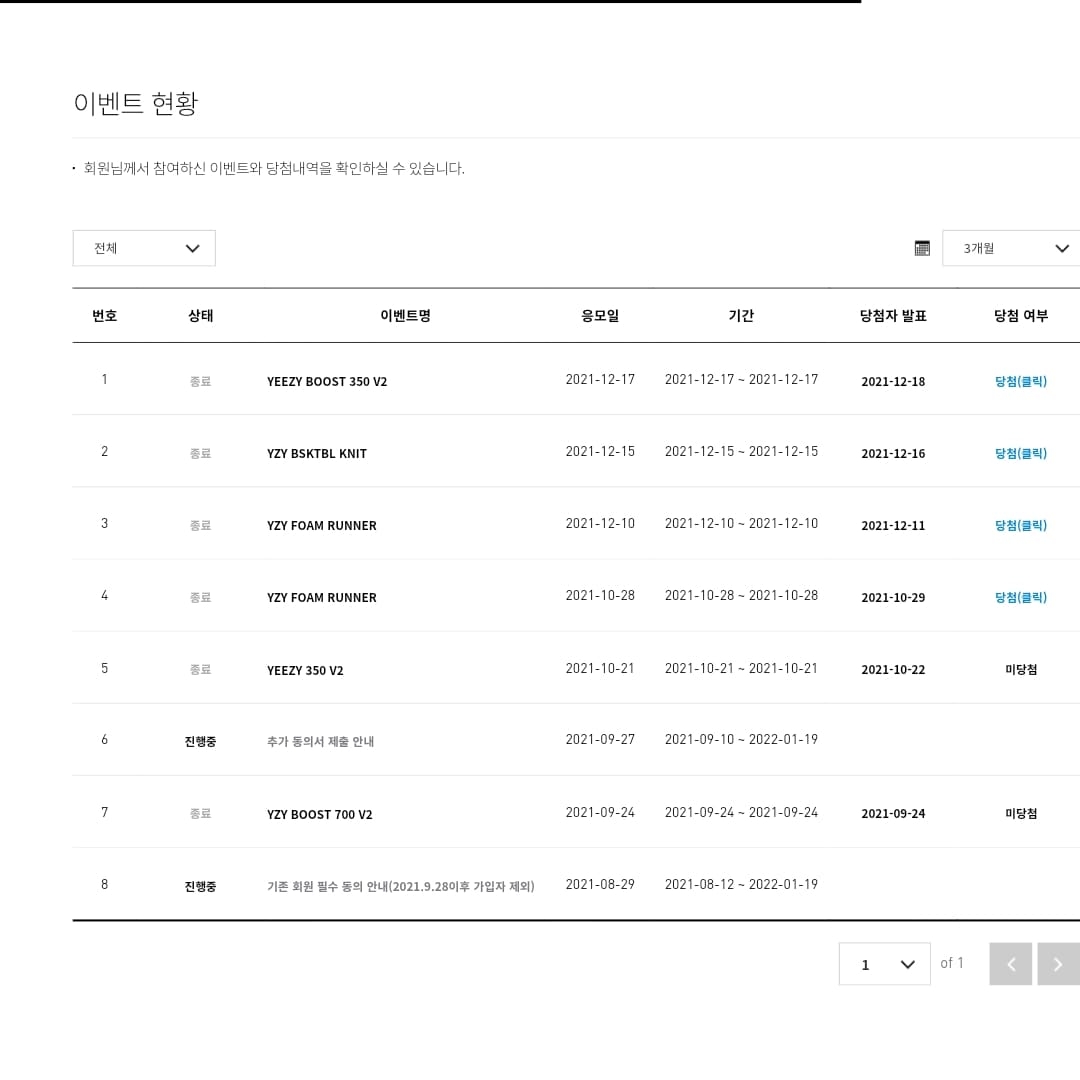1080x1080 pixels.
Task: Click period 2021-09-10 ~ 2022-01-19
Action: click(x=741, y=739)
